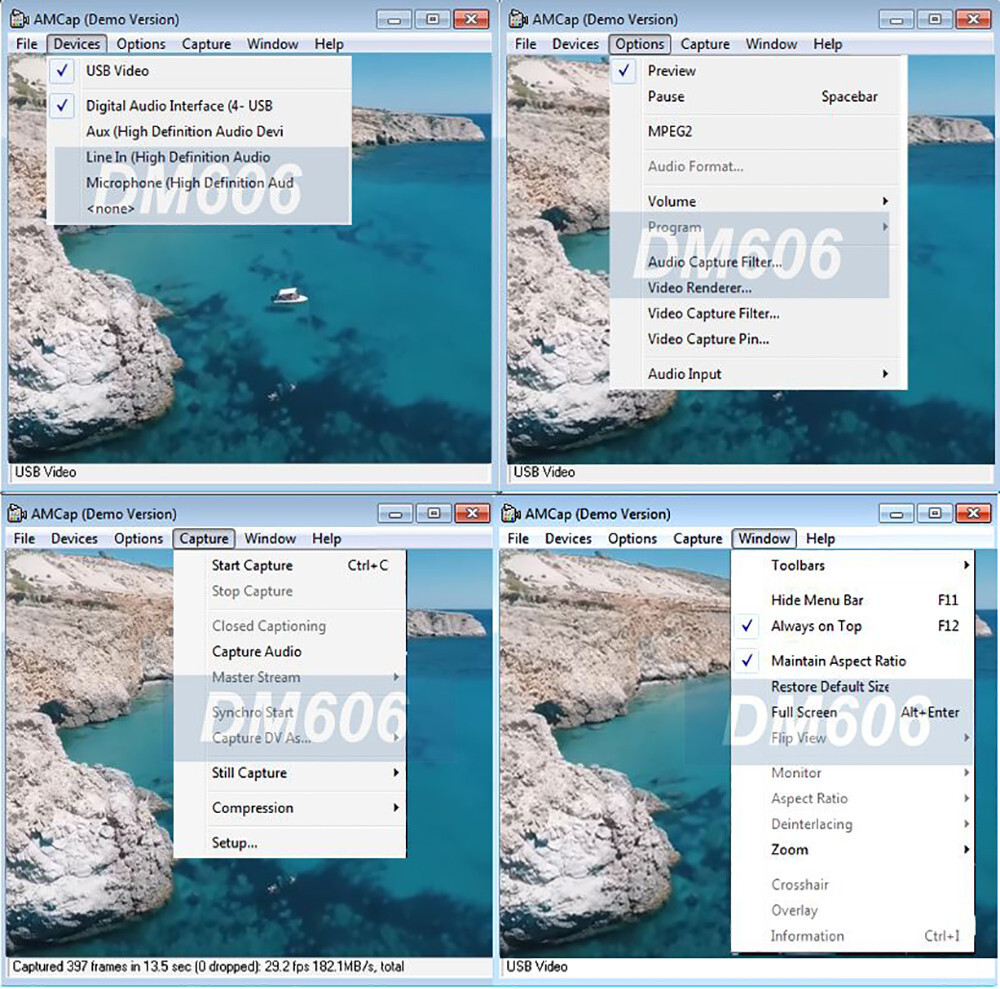Choose the Compression submenu item

252,808
